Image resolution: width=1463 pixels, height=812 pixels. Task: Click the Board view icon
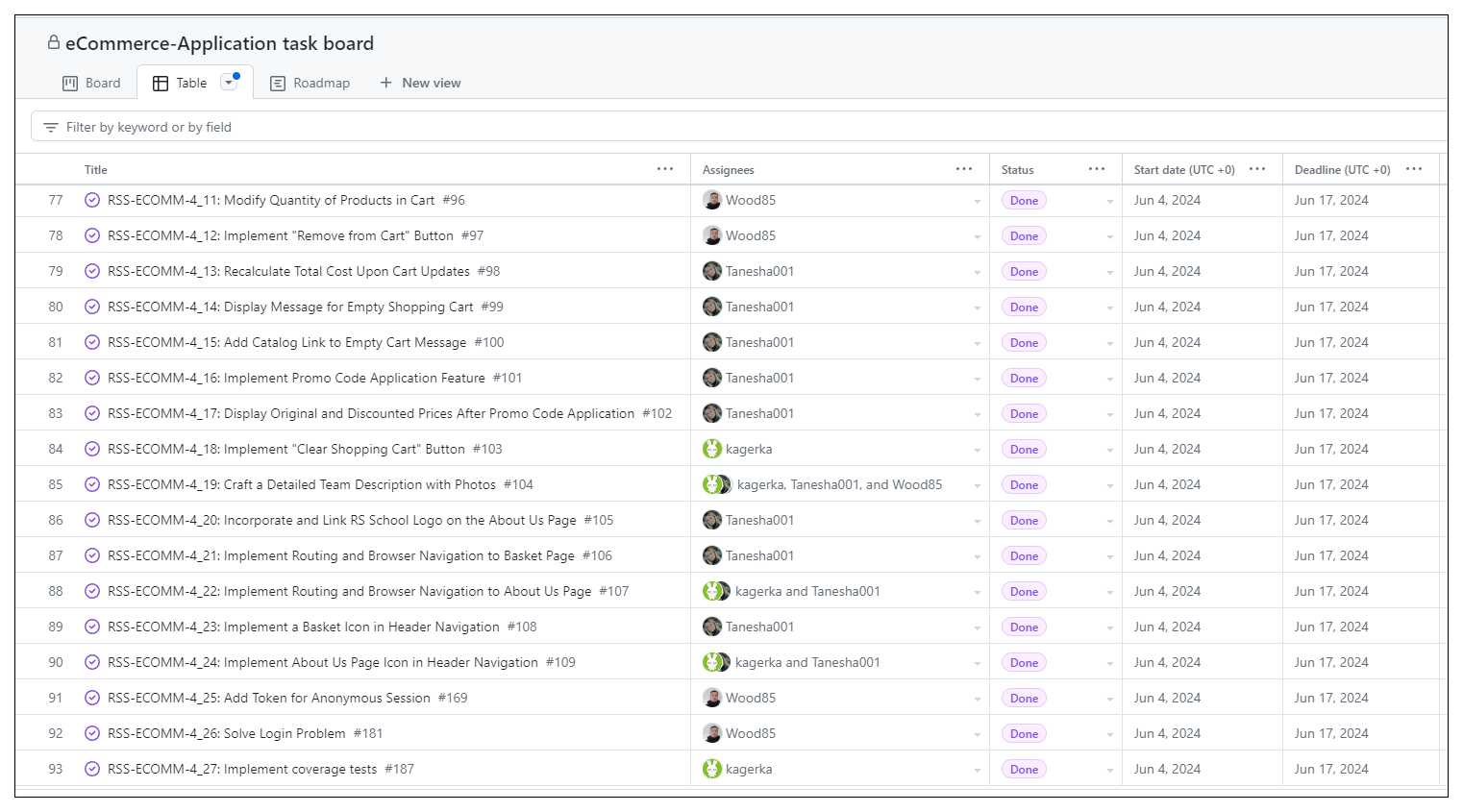(70, 84)
